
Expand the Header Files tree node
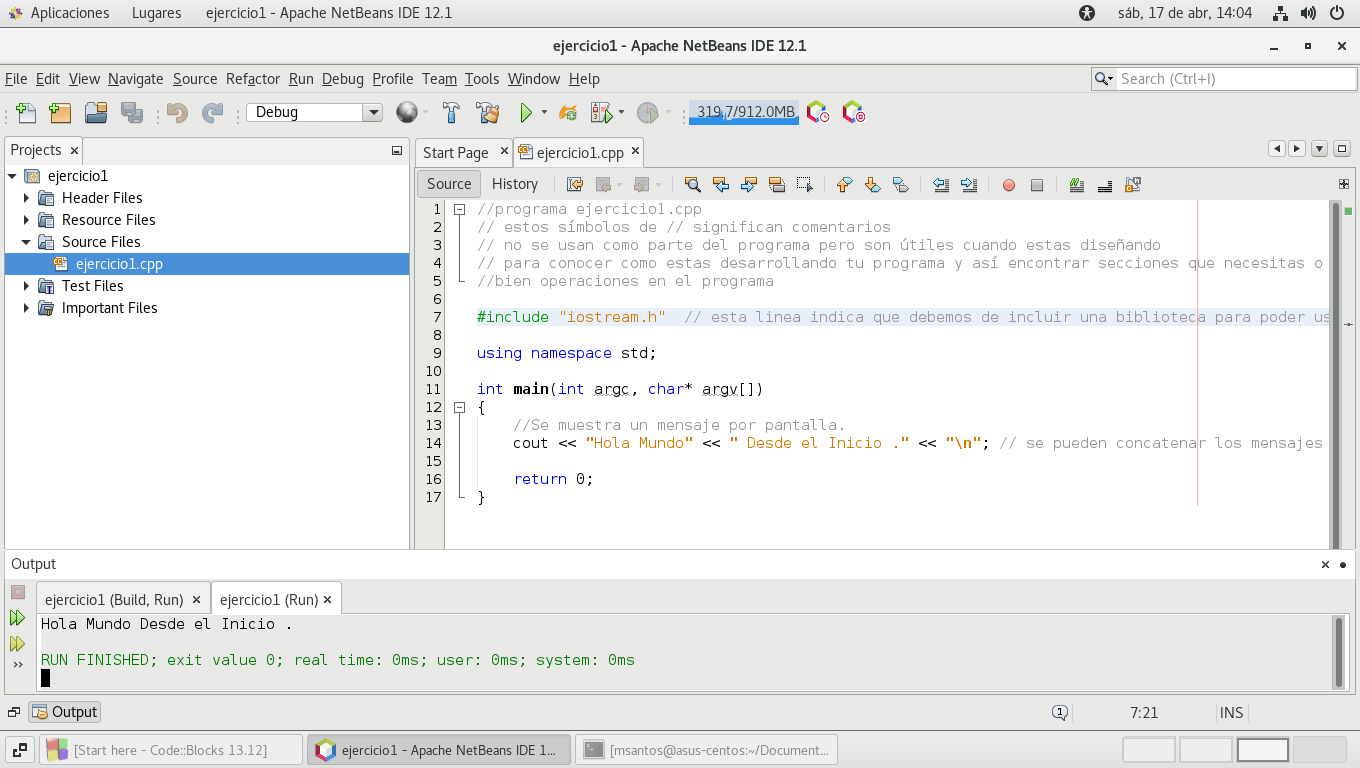[27, 198]
